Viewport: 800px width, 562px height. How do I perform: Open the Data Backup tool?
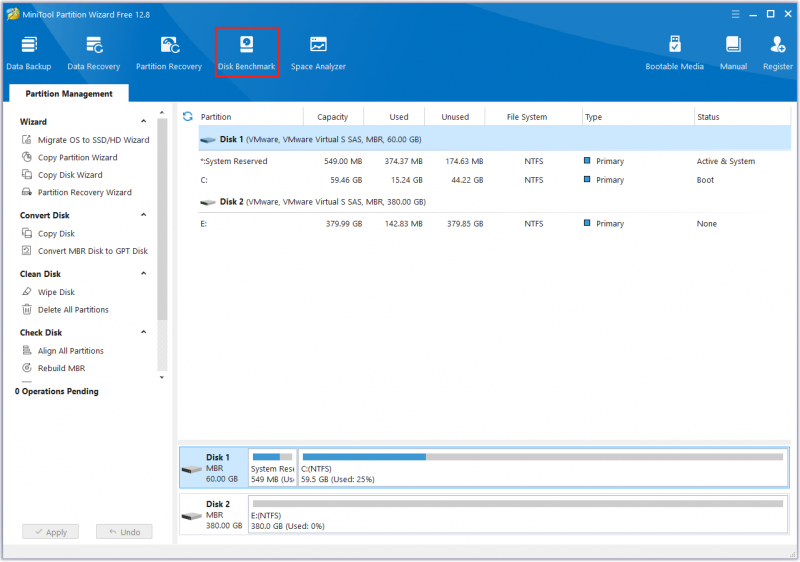click(29, 53)
